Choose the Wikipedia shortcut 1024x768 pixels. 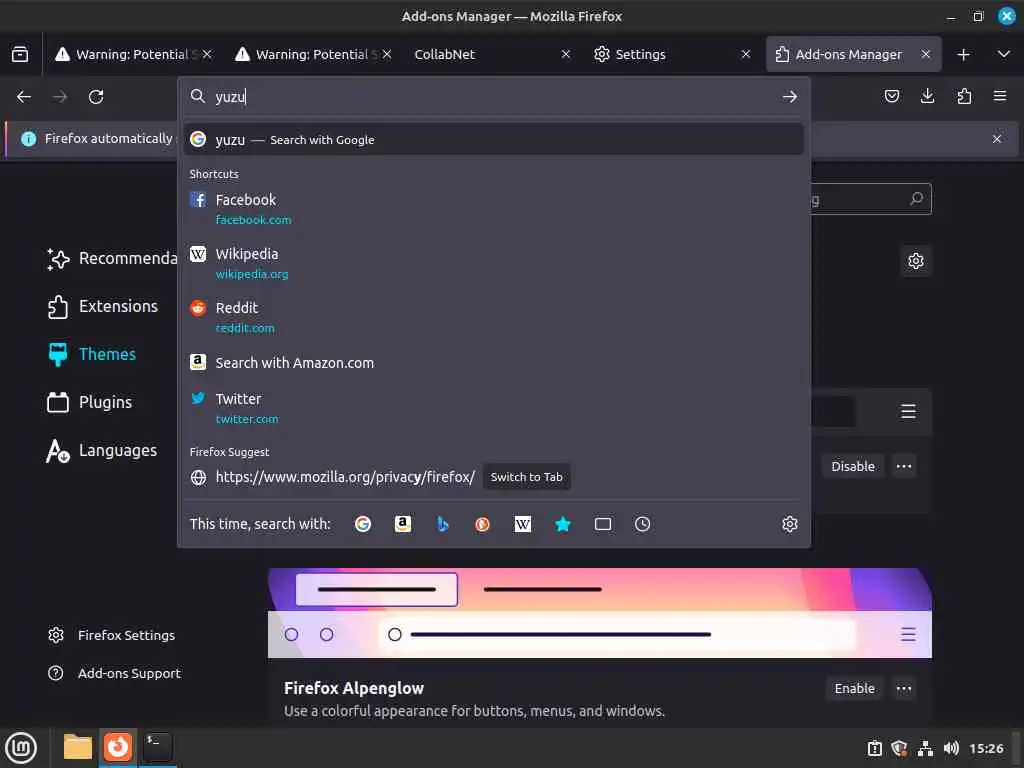coord(494,263)
